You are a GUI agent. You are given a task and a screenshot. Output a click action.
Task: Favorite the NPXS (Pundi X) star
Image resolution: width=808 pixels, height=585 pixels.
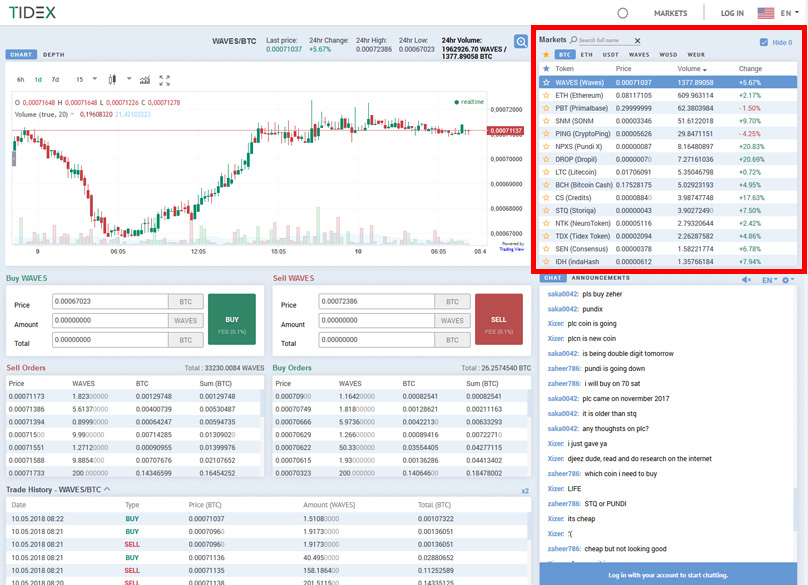(546, 146)
